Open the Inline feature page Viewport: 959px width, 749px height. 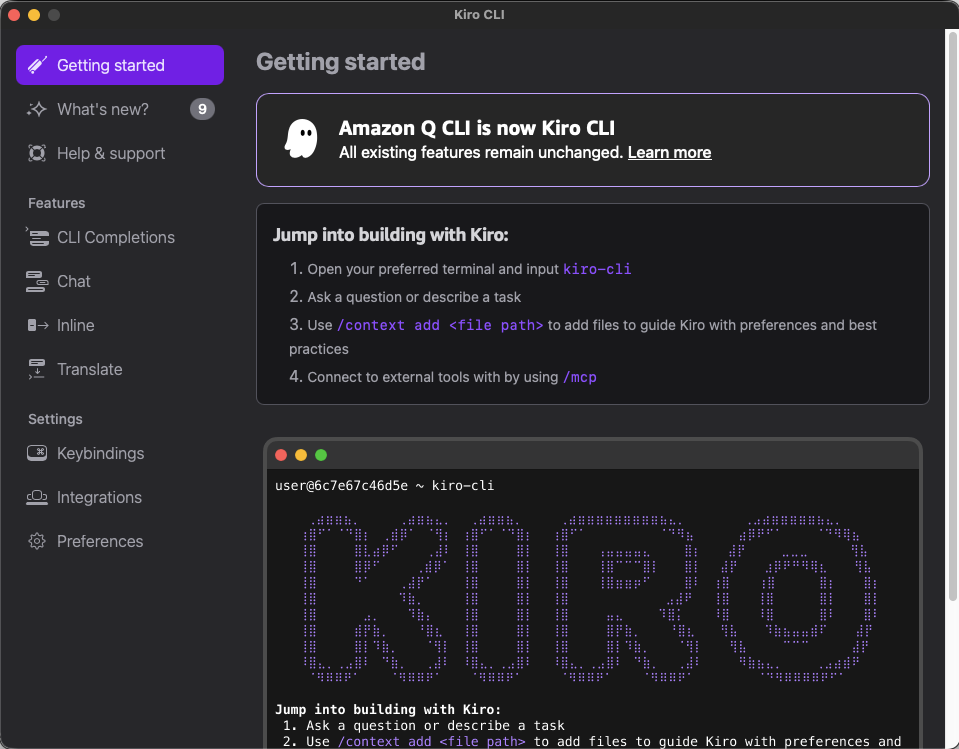[x=120, y=325]
